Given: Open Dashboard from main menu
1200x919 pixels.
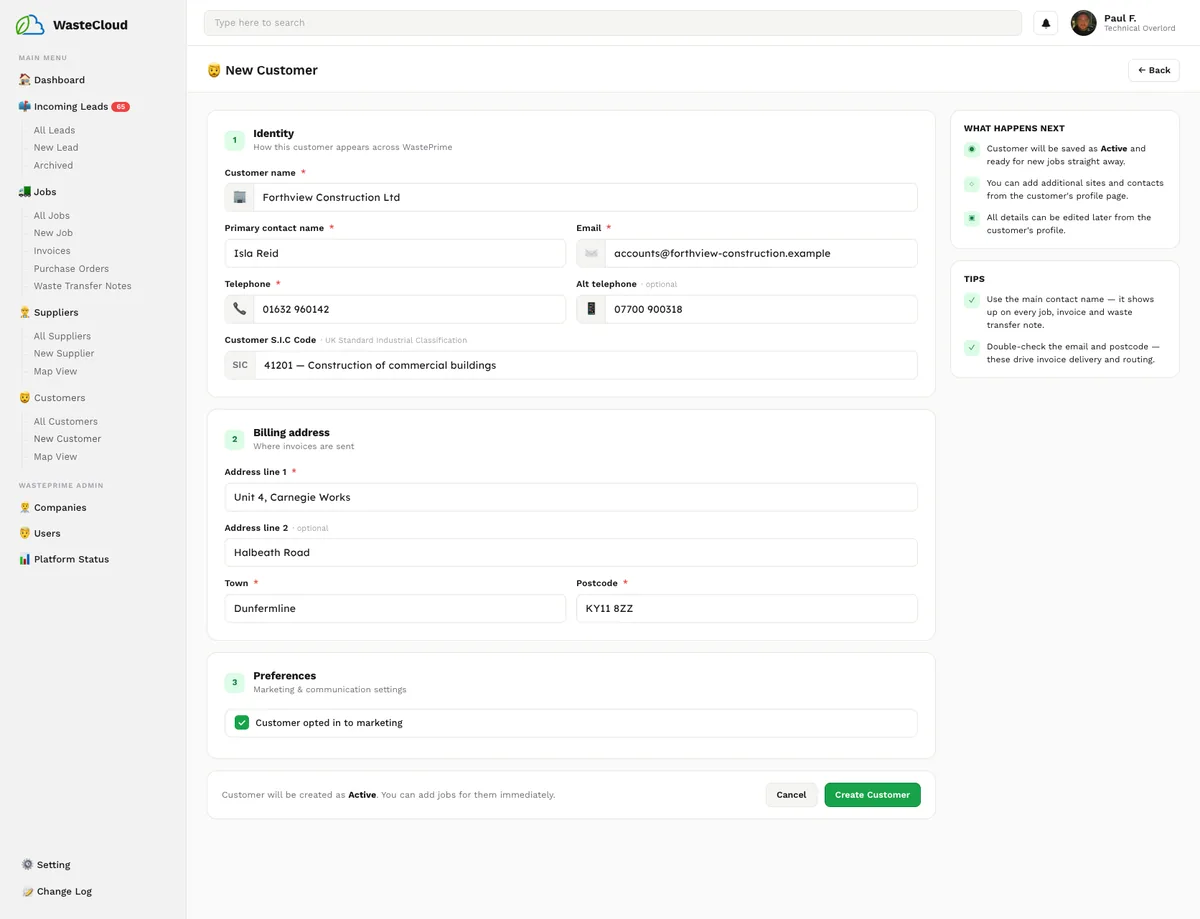Looking at the screenshot, I should (x=59, y=80).
